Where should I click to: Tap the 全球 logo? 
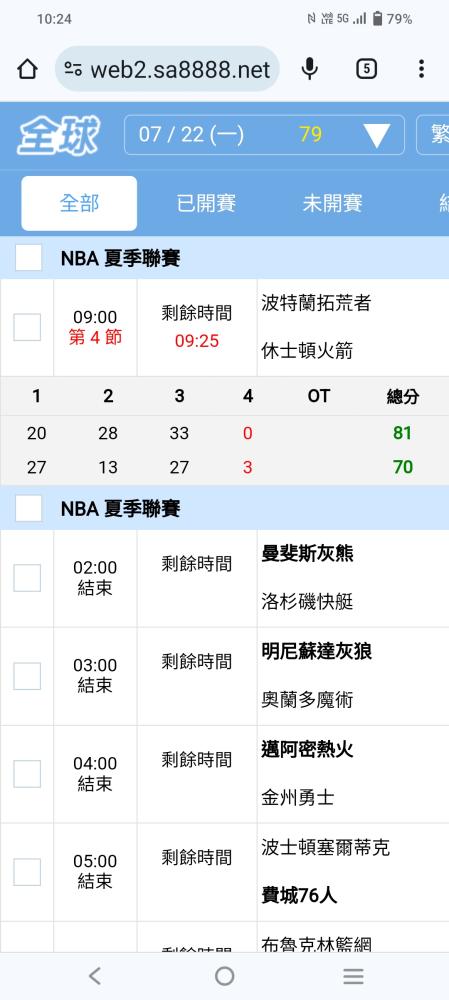59,135
